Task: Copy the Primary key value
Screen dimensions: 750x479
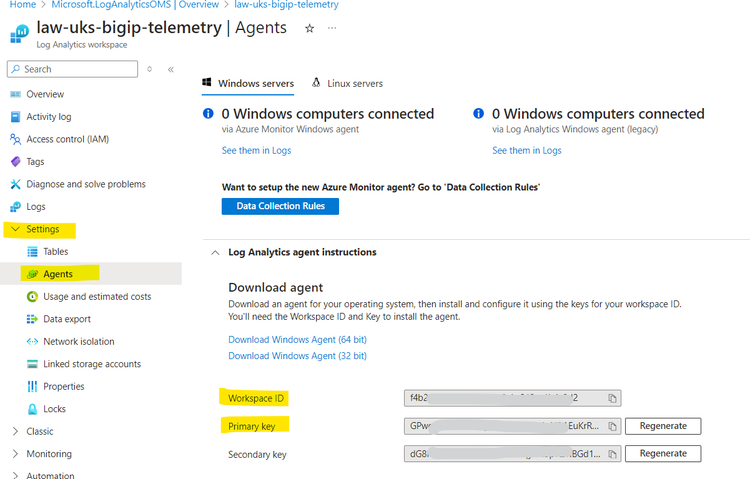Action: (610, 426)
